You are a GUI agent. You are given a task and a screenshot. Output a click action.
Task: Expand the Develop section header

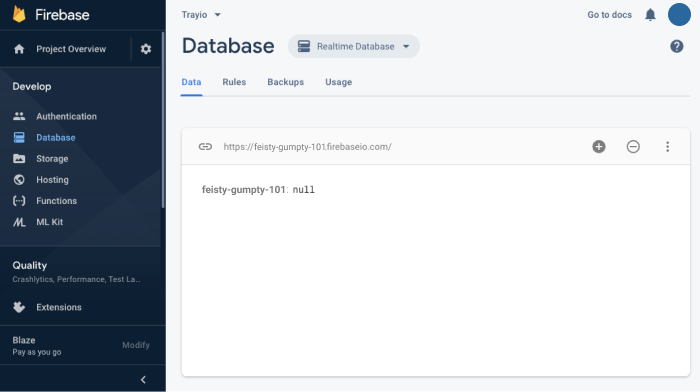coord(32,87)
